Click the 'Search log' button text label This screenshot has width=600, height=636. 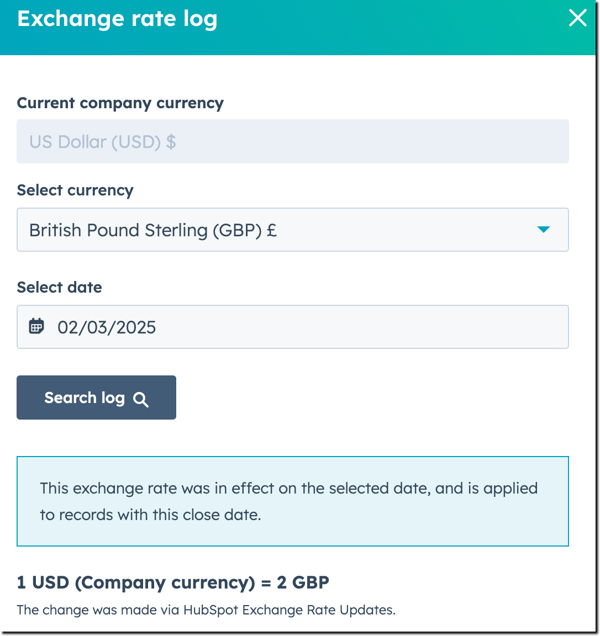click(x=84, y=398)
